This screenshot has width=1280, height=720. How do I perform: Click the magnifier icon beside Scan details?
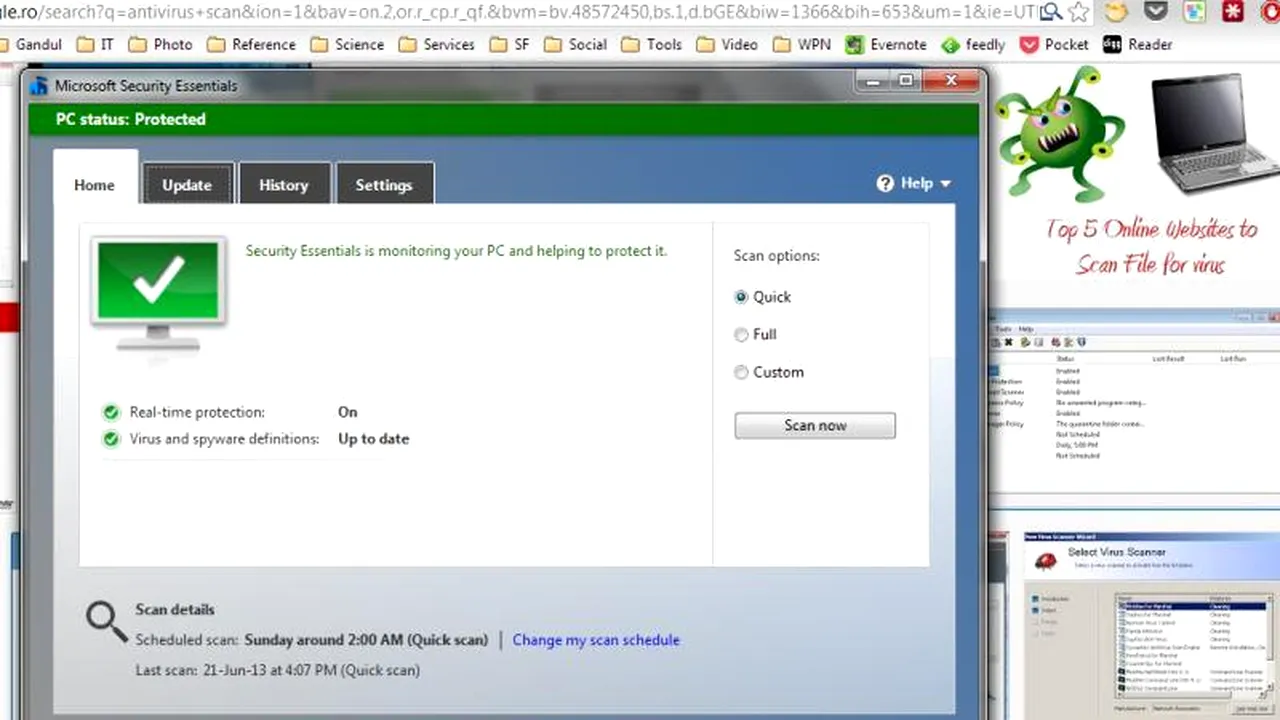click(106, 621)
